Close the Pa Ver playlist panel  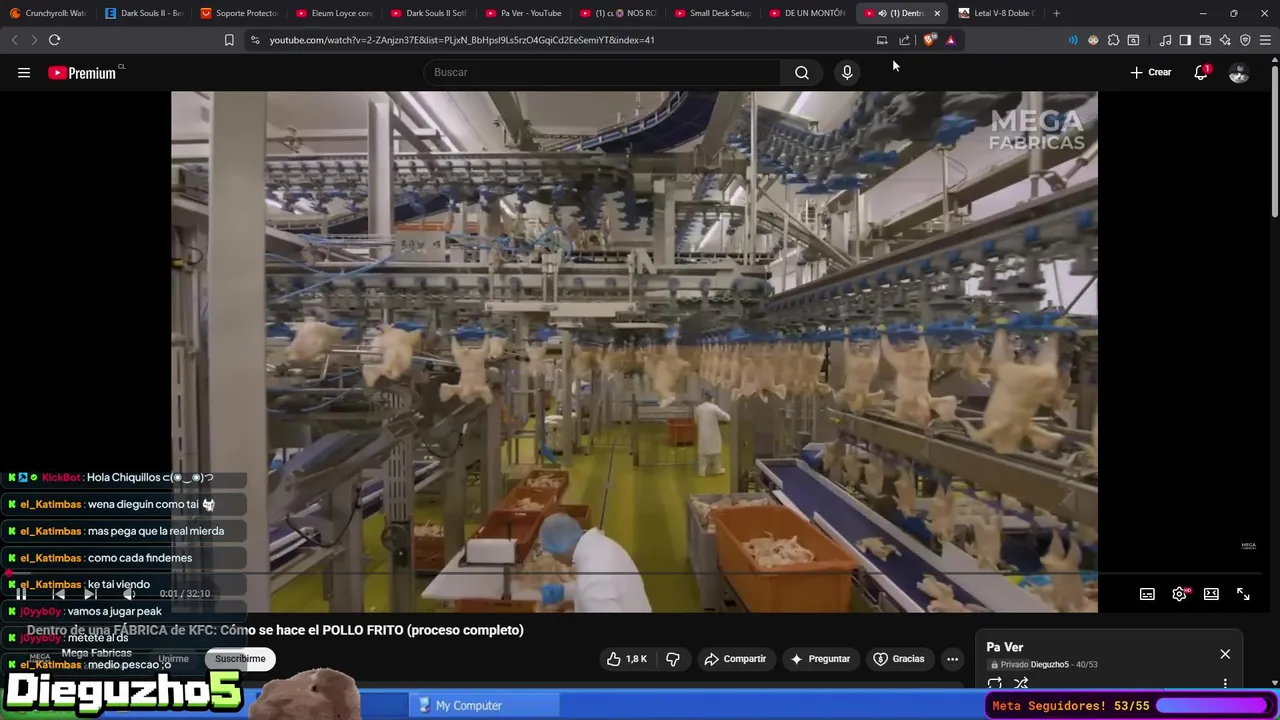[1225, 654]
